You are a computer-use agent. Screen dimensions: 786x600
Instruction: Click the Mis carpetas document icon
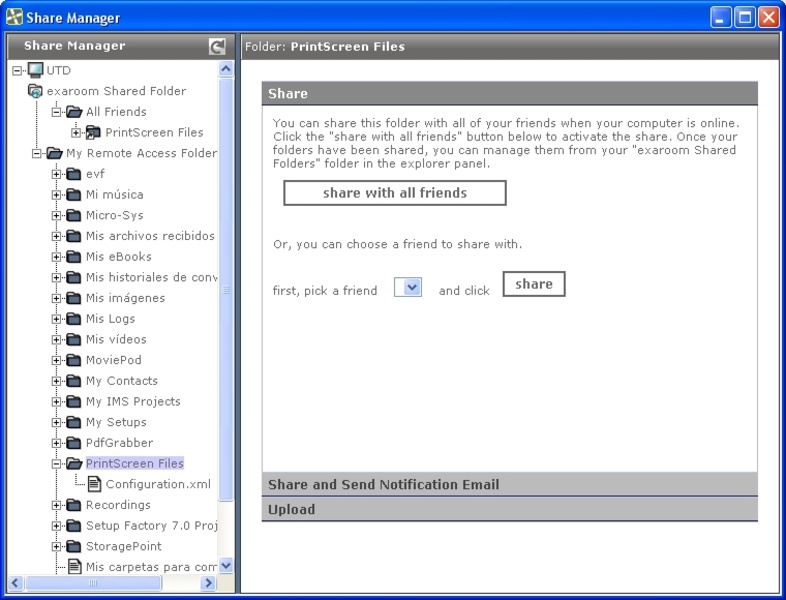[74, 567]
